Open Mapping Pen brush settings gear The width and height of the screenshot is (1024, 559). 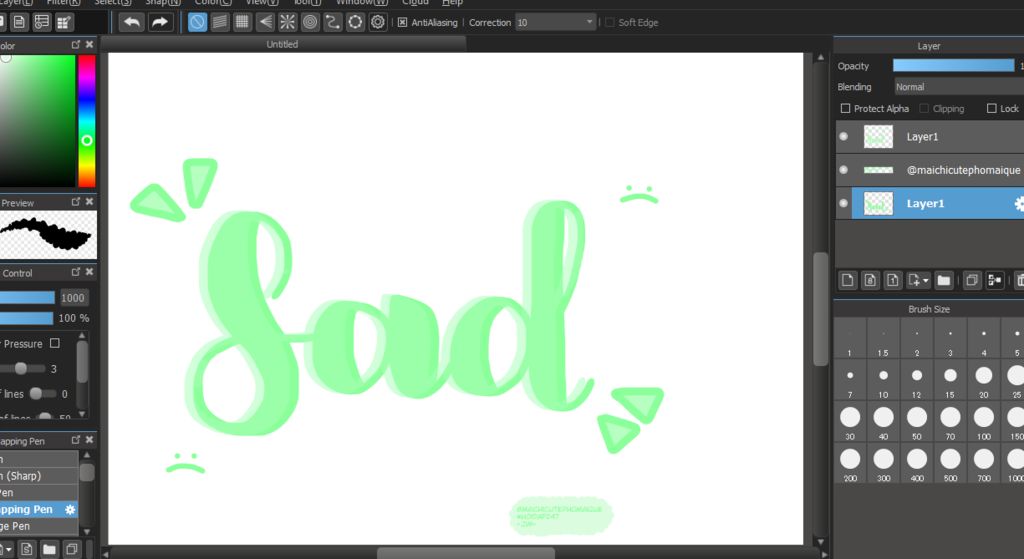[x=71, y=509]
